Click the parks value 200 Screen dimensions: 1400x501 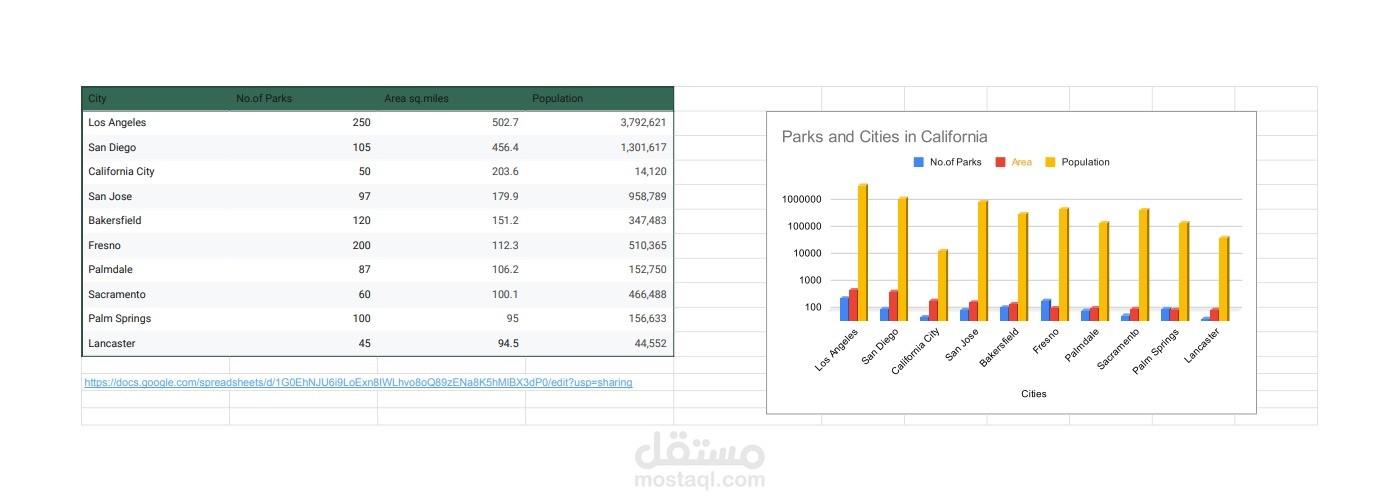pos(361,245)
